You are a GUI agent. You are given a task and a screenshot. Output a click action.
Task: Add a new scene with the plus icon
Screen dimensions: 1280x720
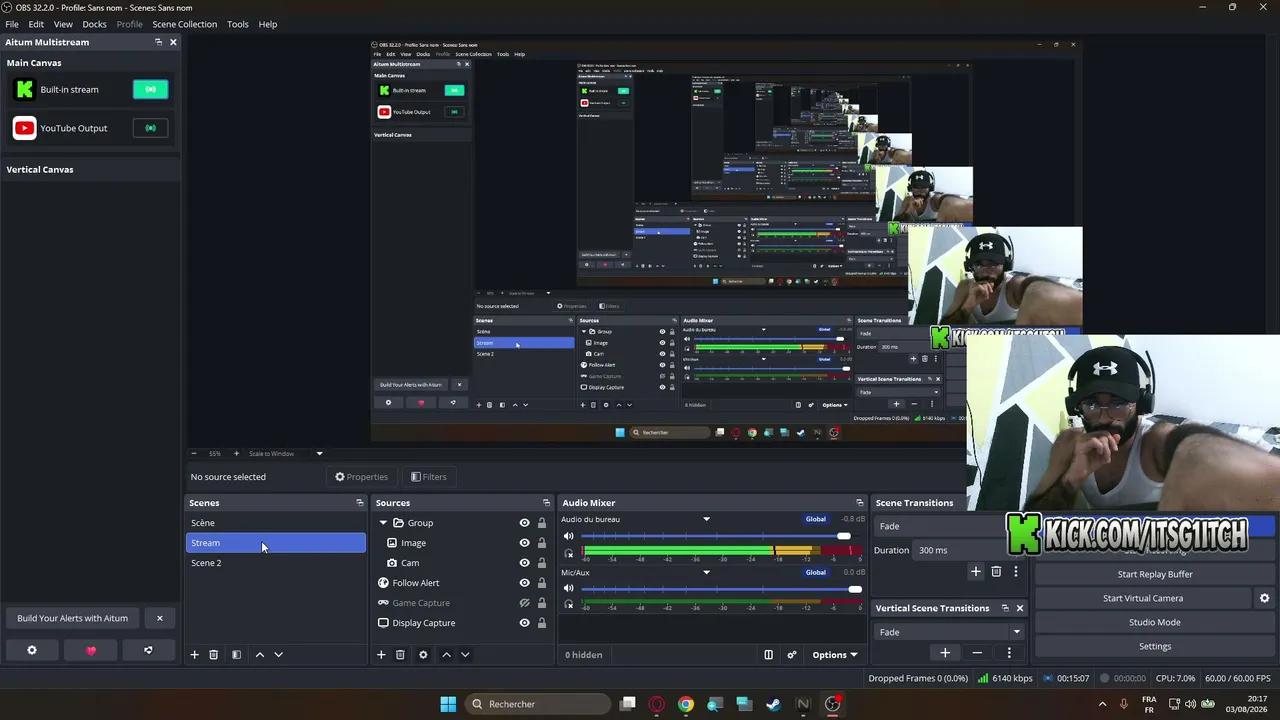[195, 655]
